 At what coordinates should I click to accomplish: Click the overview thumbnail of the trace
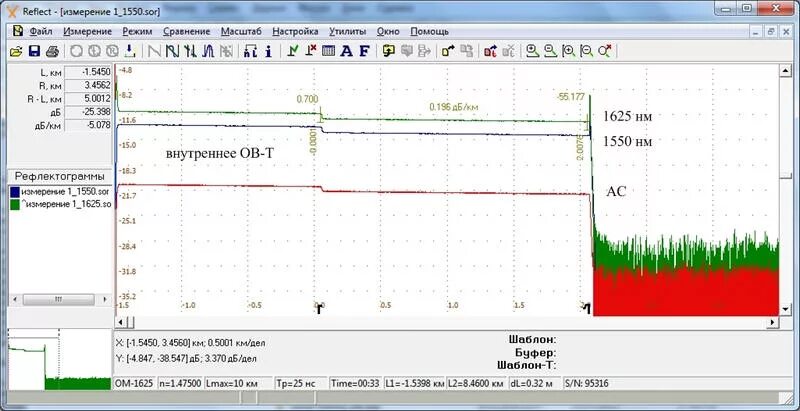(x=59, y=359)
